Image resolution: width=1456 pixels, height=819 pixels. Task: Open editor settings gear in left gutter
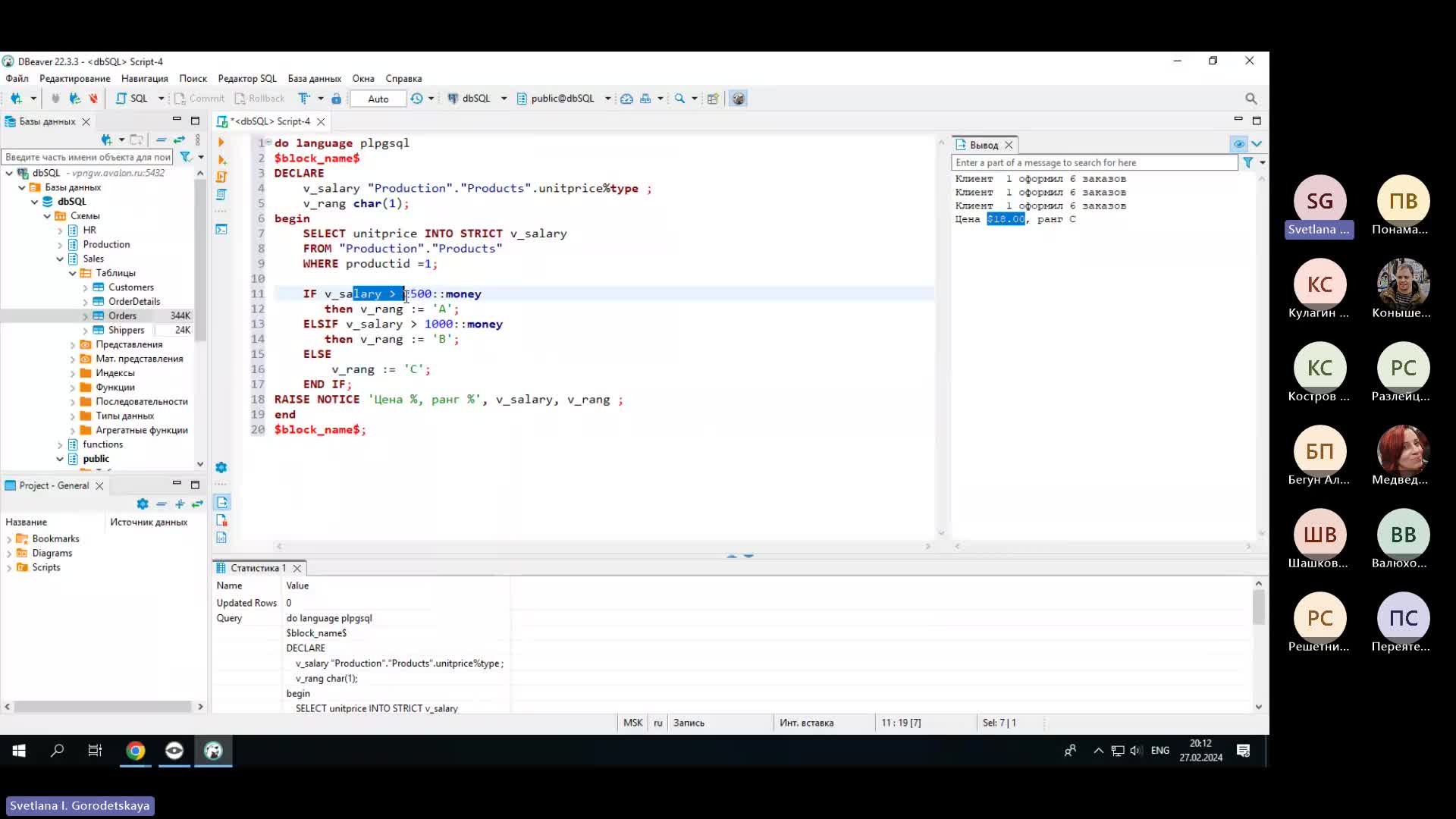[221, 467]
